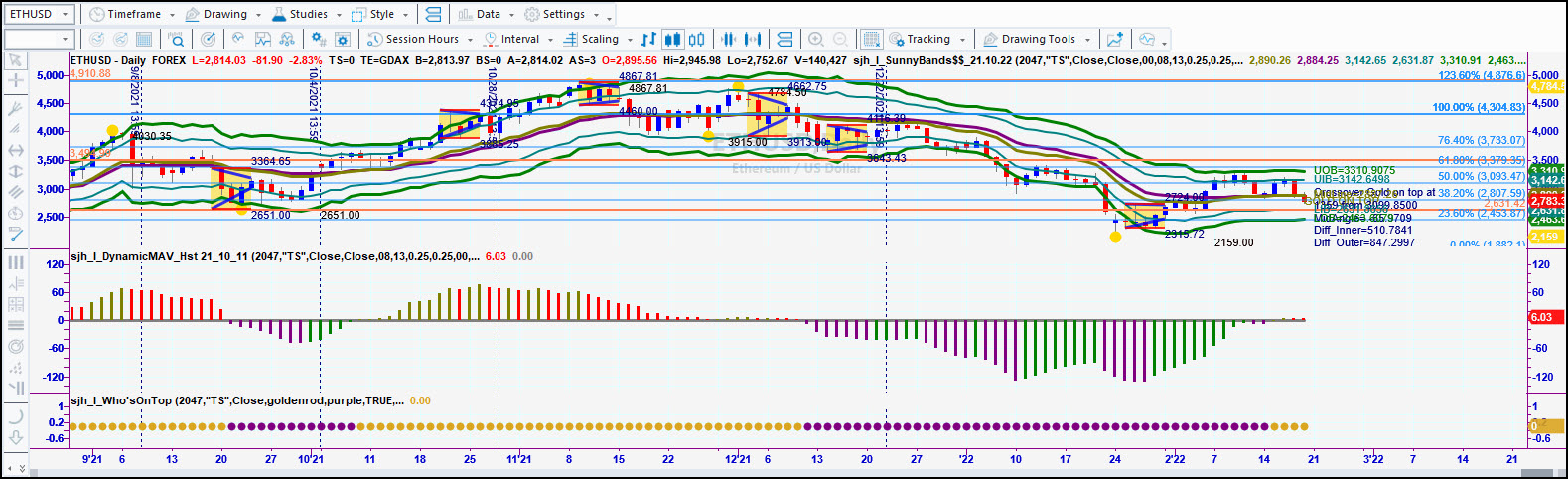This screenshot has height=479, width=1568.
Task: Click the binoculars-style study scan icon
Action: (x=287, y=39)
